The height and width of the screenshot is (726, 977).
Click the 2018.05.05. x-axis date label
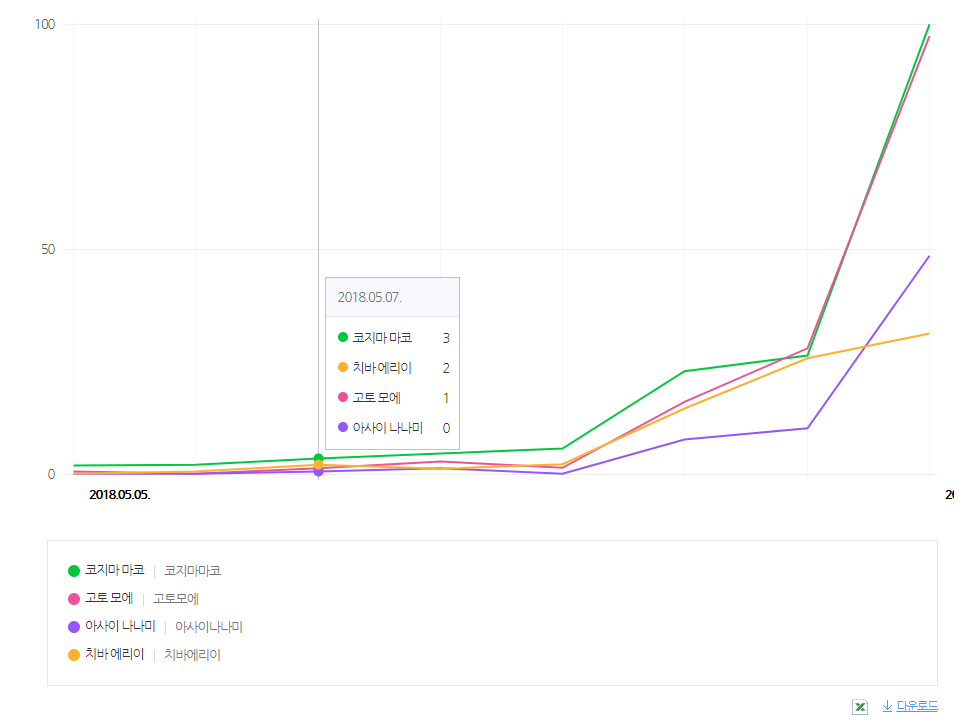click(120, 494)
